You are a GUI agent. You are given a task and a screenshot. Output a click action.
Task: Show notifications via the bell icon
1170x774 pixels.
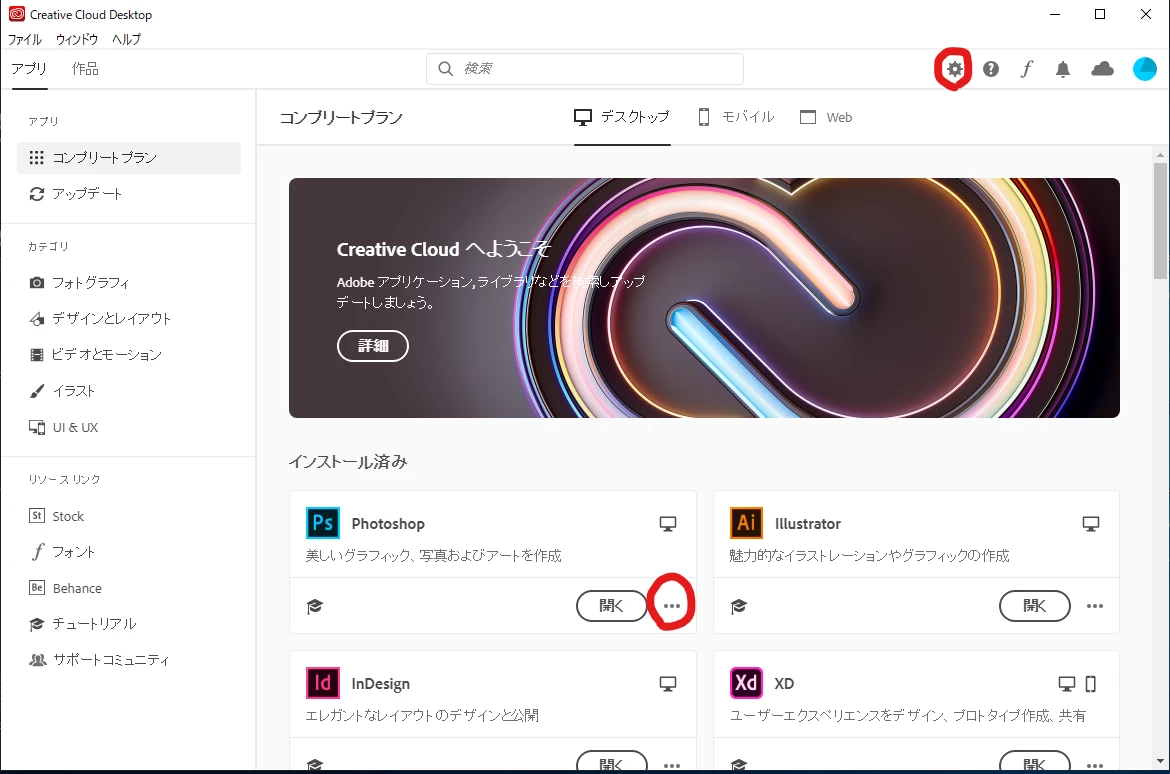pos(1063,69)
